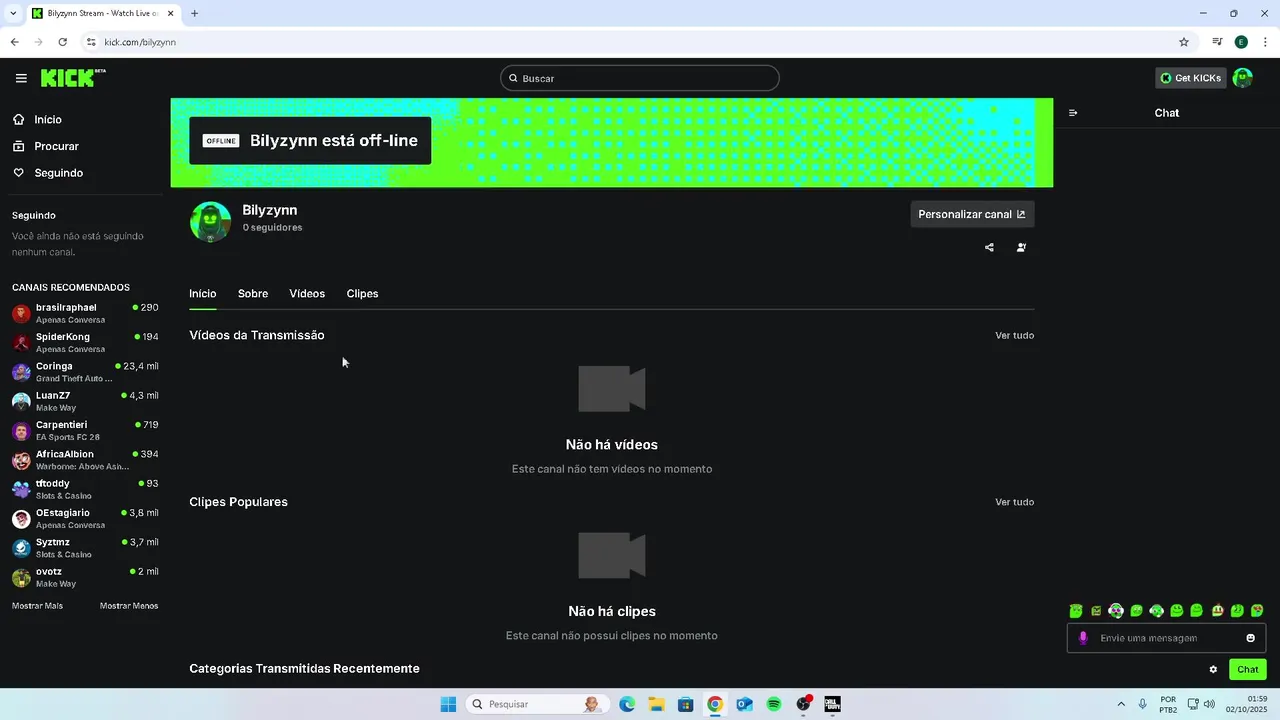The width and height of the screenshot is (1280, 720).
Task: Open the emoji picker in chat input
Action: point(1250,638)
